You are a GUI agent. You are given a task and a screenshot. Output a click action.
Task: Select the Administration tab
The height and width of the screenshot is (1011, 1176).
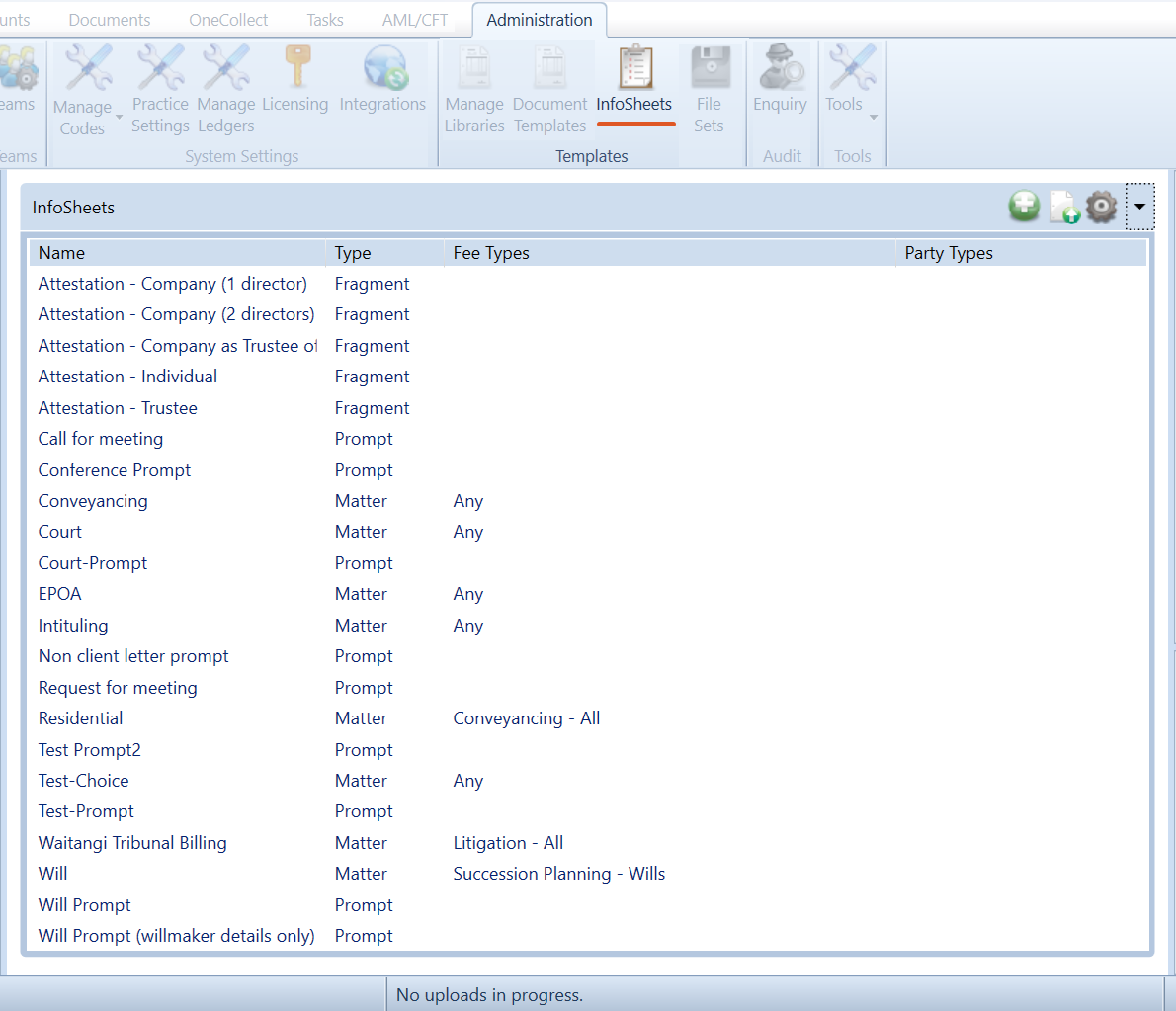[x=540, y=20]
